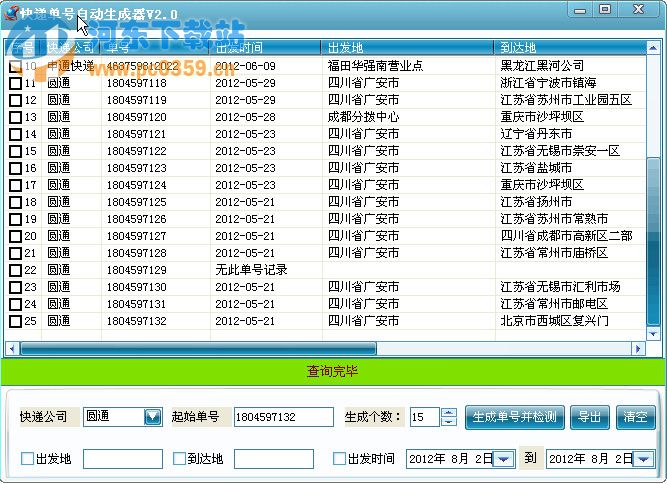Select the 福田华强南营业点 cell

[x=375, y=66]
